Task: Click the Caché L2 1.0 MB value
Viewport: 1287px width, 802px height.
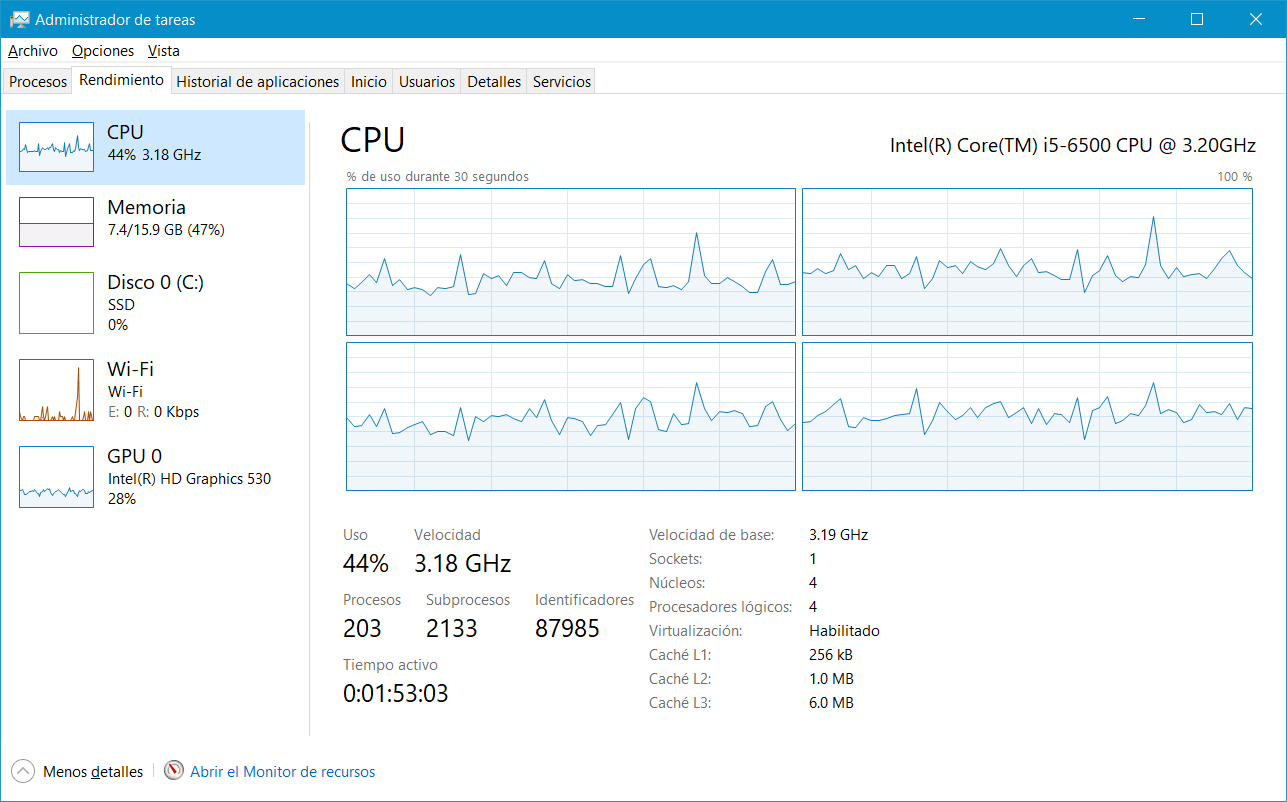Action: pyautogui.click(x=831, y=679)
